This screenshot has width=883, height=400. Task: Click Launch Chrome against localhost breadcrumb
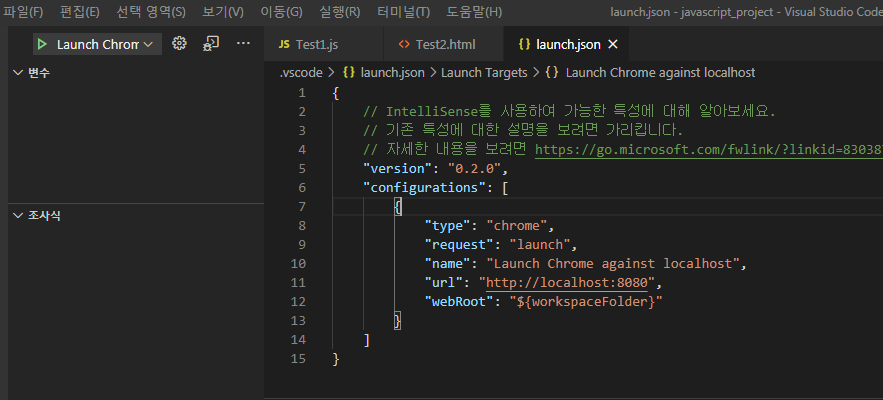(x=660, y=73)
